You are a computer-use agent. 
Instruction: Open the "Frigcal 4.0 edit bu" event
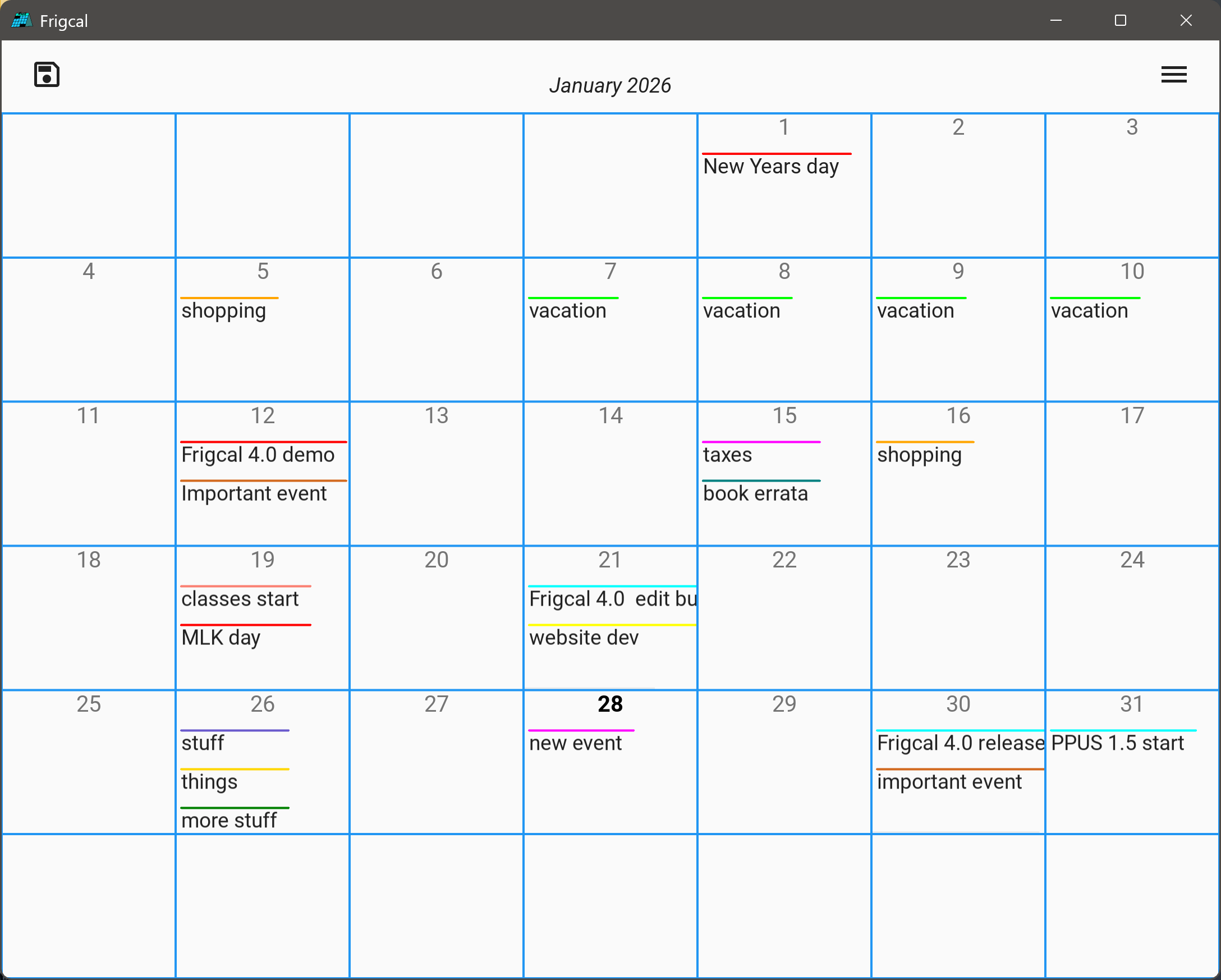(613, 599)
